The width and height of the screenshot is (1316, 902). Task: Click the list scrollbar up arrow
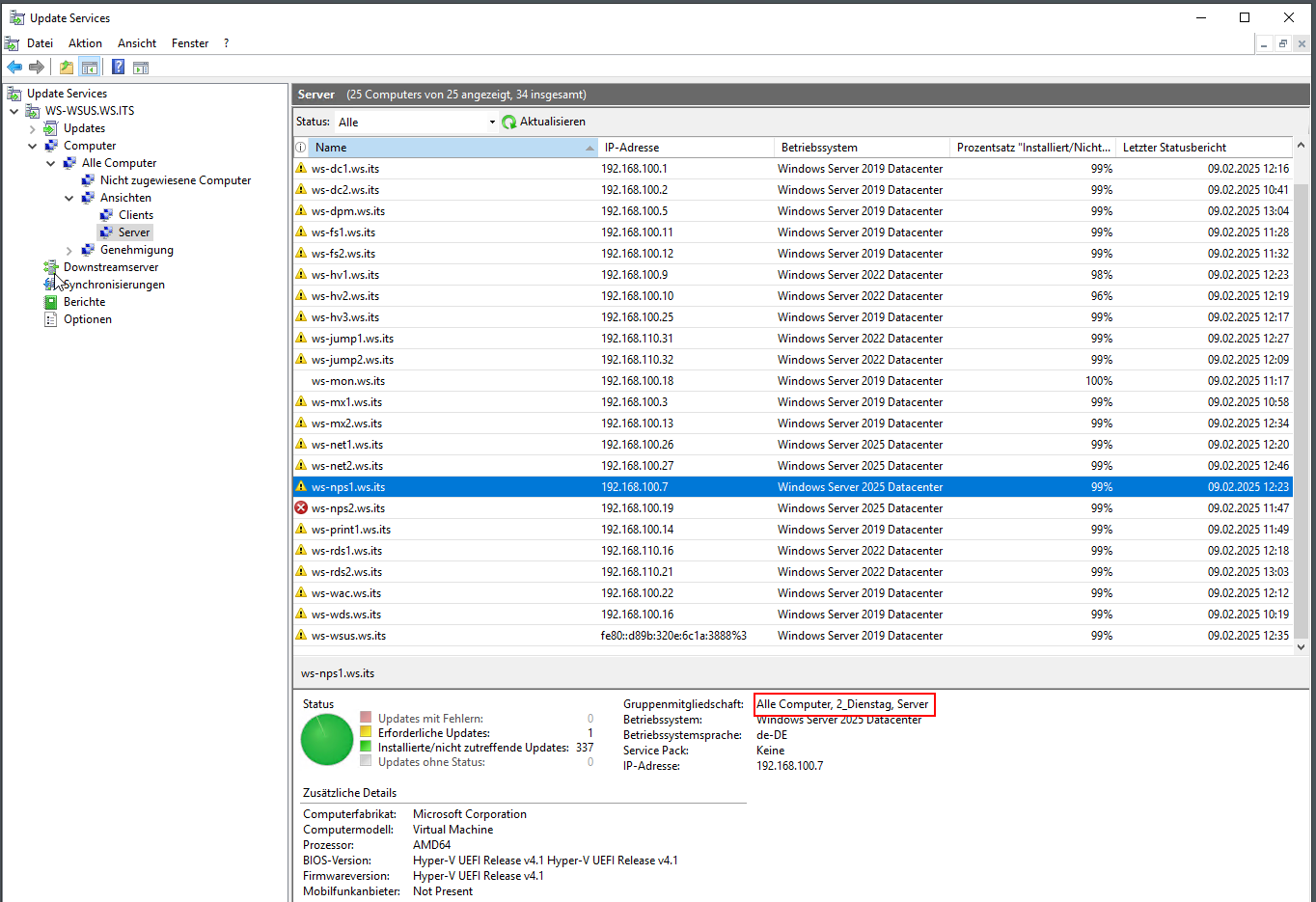pyautogui.click(x=1301, y=146)
